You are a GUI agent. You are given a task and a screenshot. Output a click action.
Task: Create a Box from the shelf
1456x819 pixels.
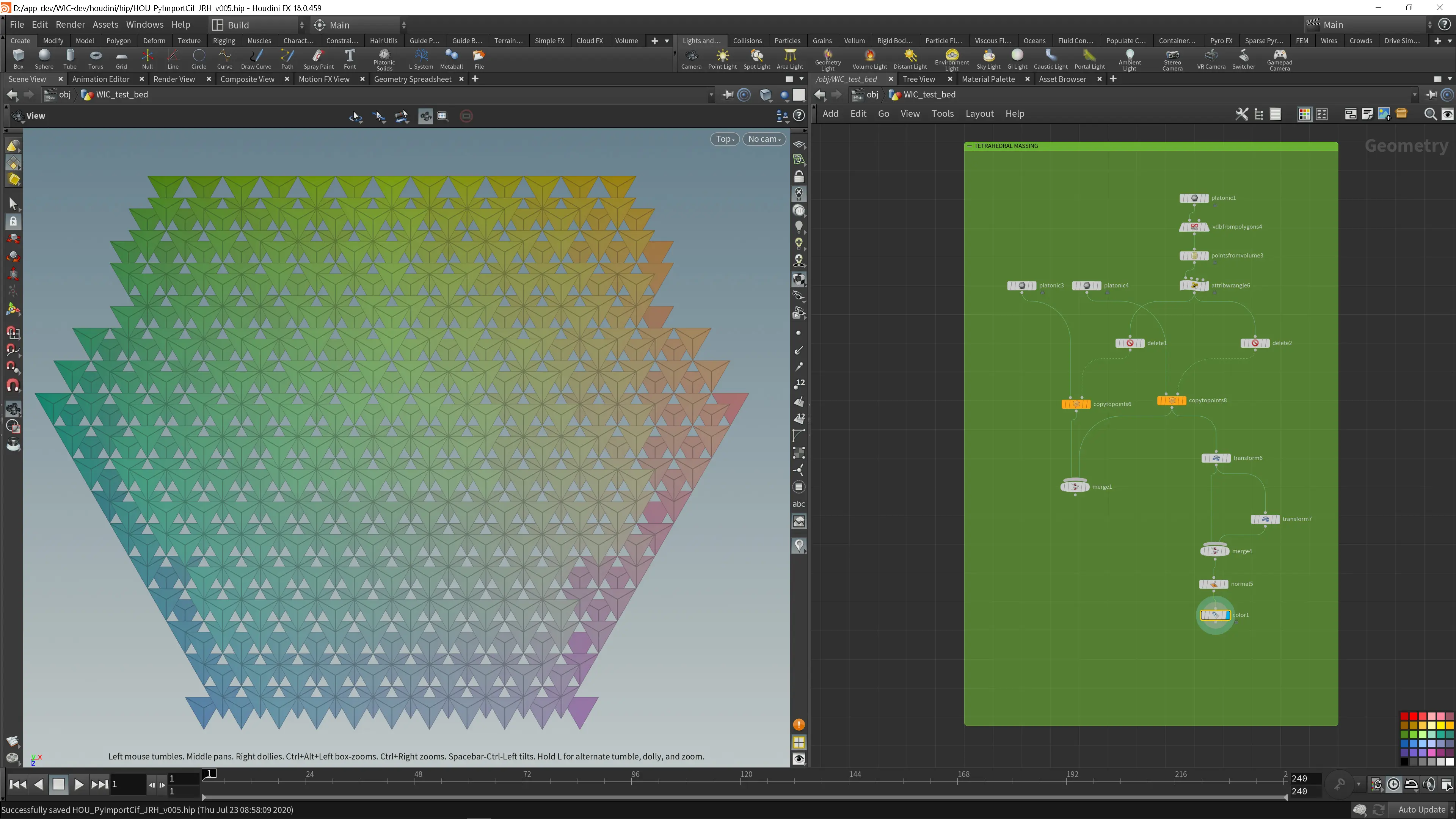[18, 59]
